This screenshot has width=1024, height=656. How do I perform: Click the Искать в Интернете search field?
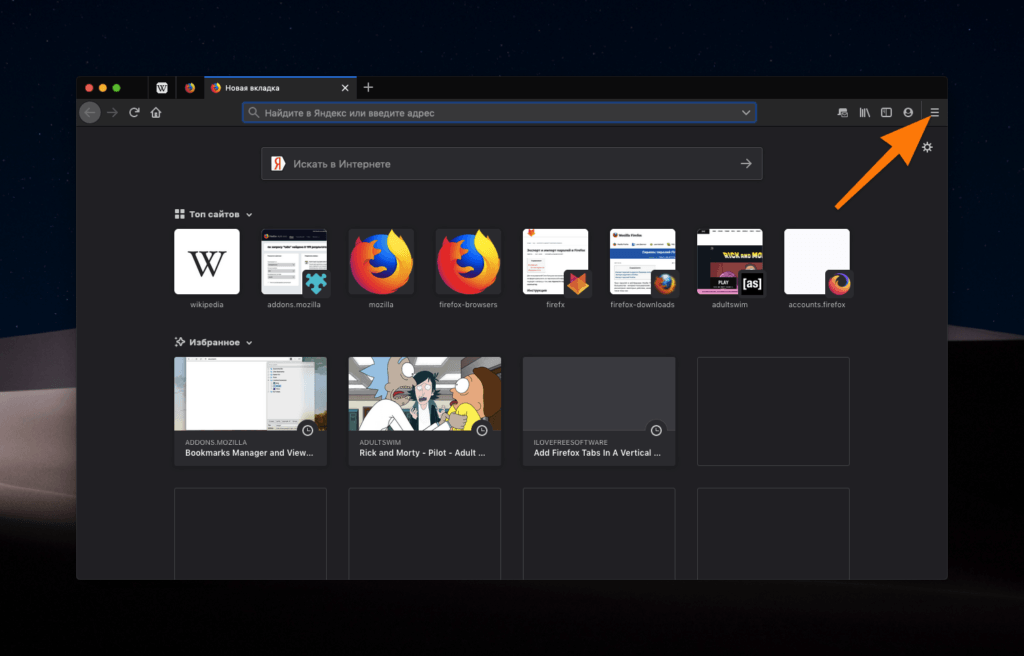point(512,163)
